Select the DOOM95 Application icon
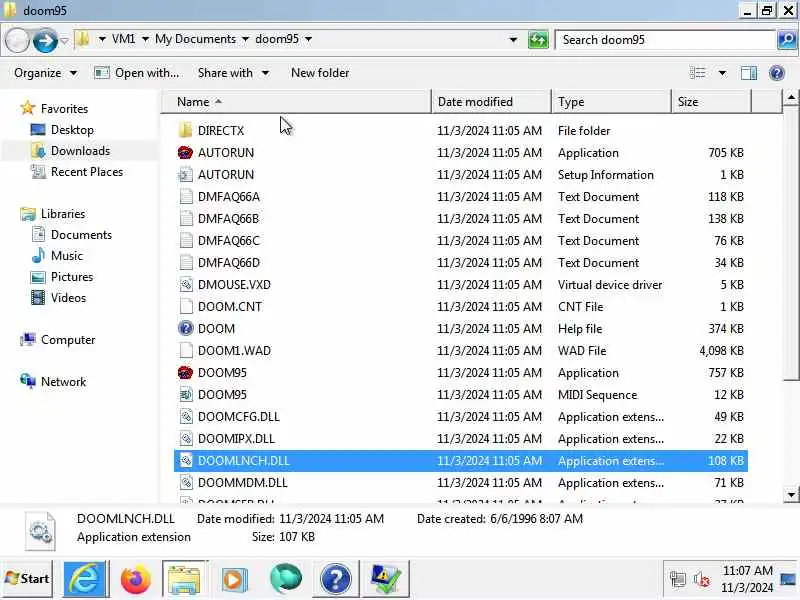The height and width of the screenshot is (600, 800). (185, 372)
